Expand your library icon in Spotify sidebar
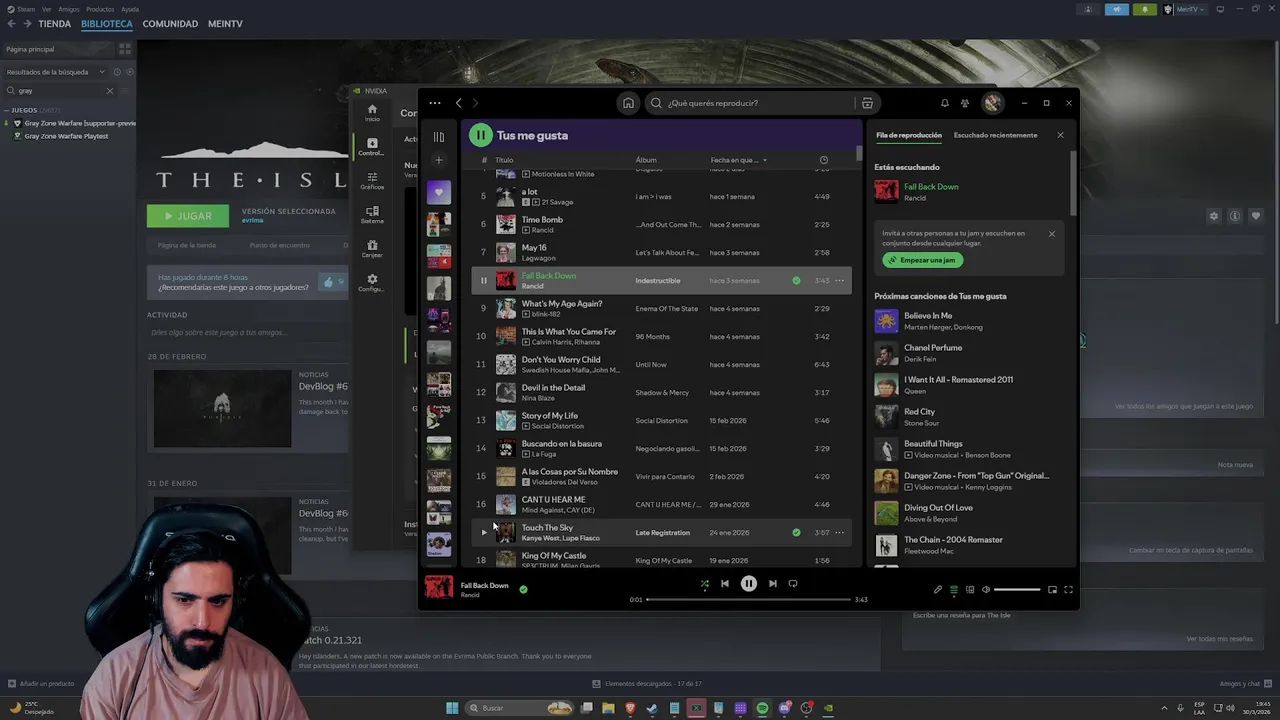 pos(438,137)
